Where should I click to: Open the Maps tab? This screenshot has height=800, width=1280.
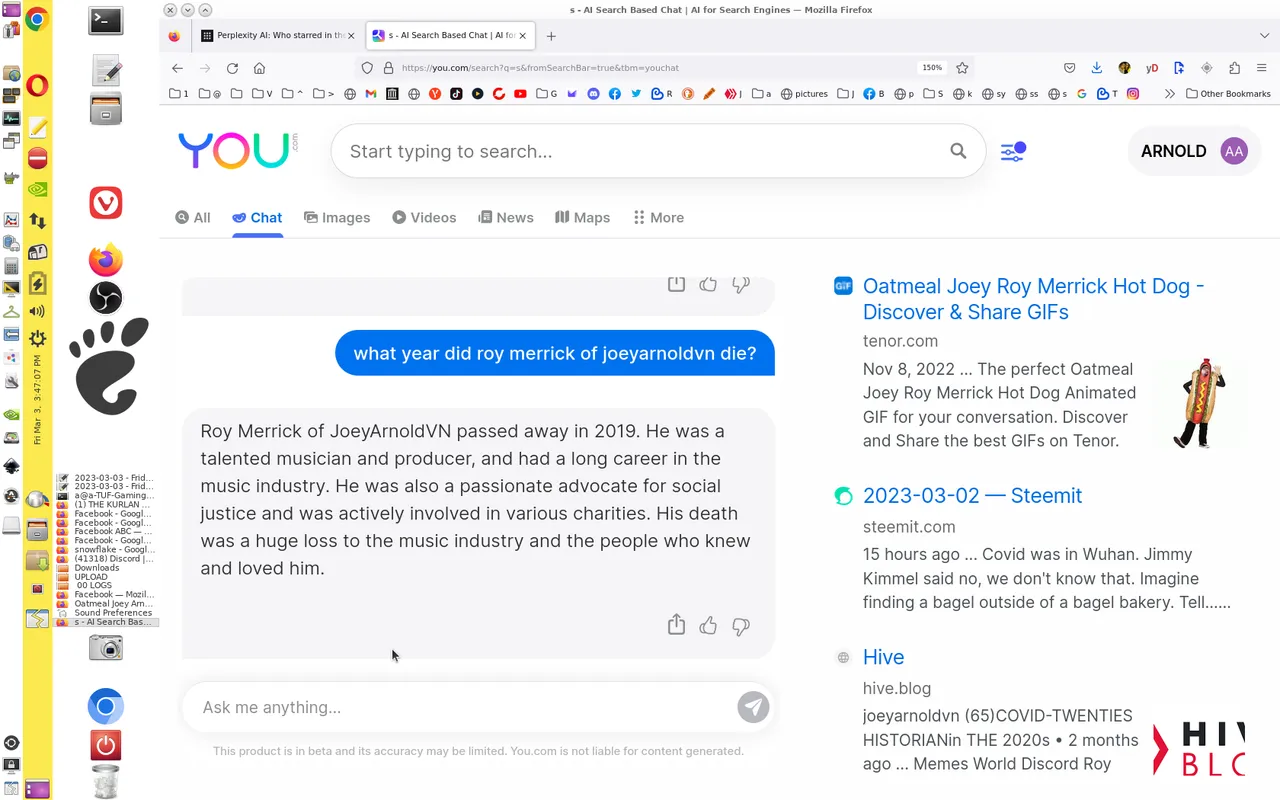pos(582,217)
